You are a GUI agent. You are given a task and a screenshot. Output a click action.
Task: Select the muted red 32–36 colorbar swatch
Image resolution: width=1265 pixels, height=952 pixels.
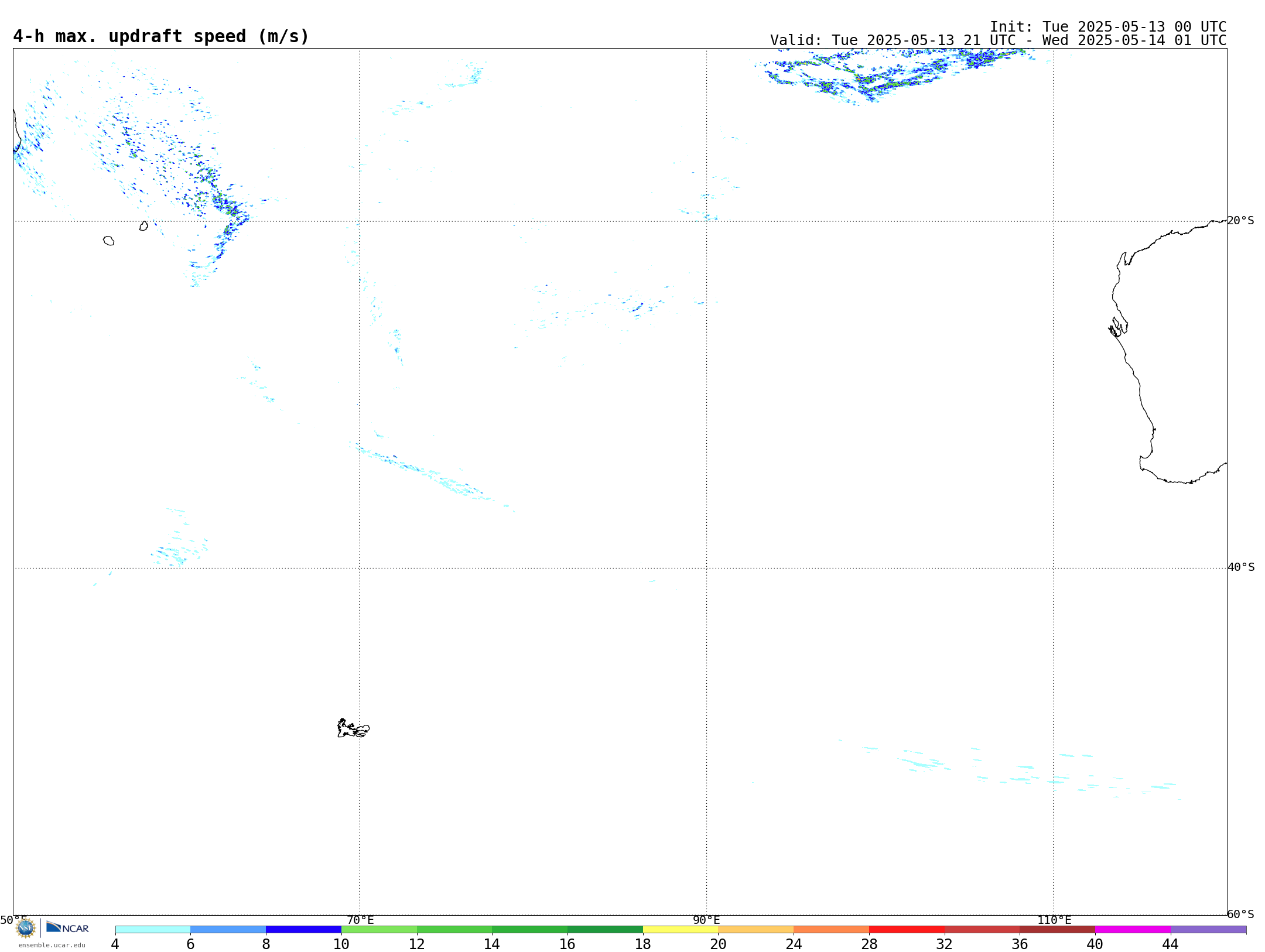click(982, 929)
